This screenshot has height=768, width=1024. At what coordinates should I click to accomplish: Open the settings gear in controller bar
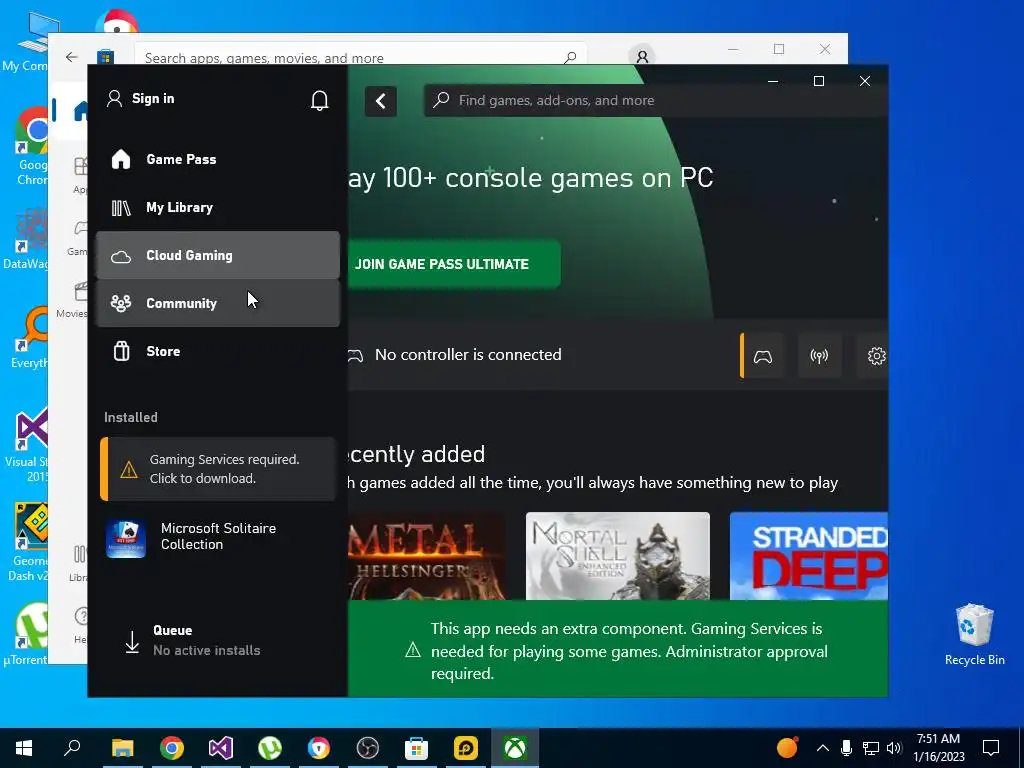click(876, 356)
